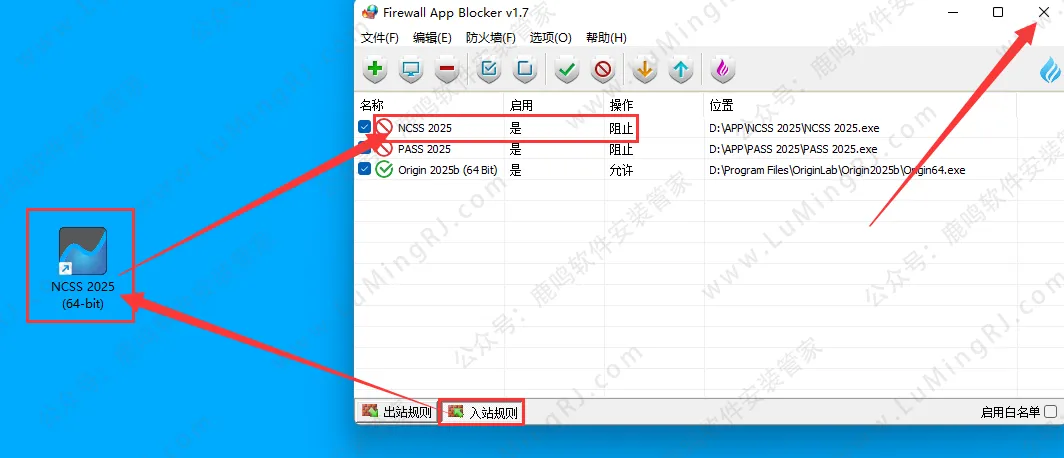Select the NCSS 2025 desktop shortcut
The image size is (1064, 458).
[82, 267]
